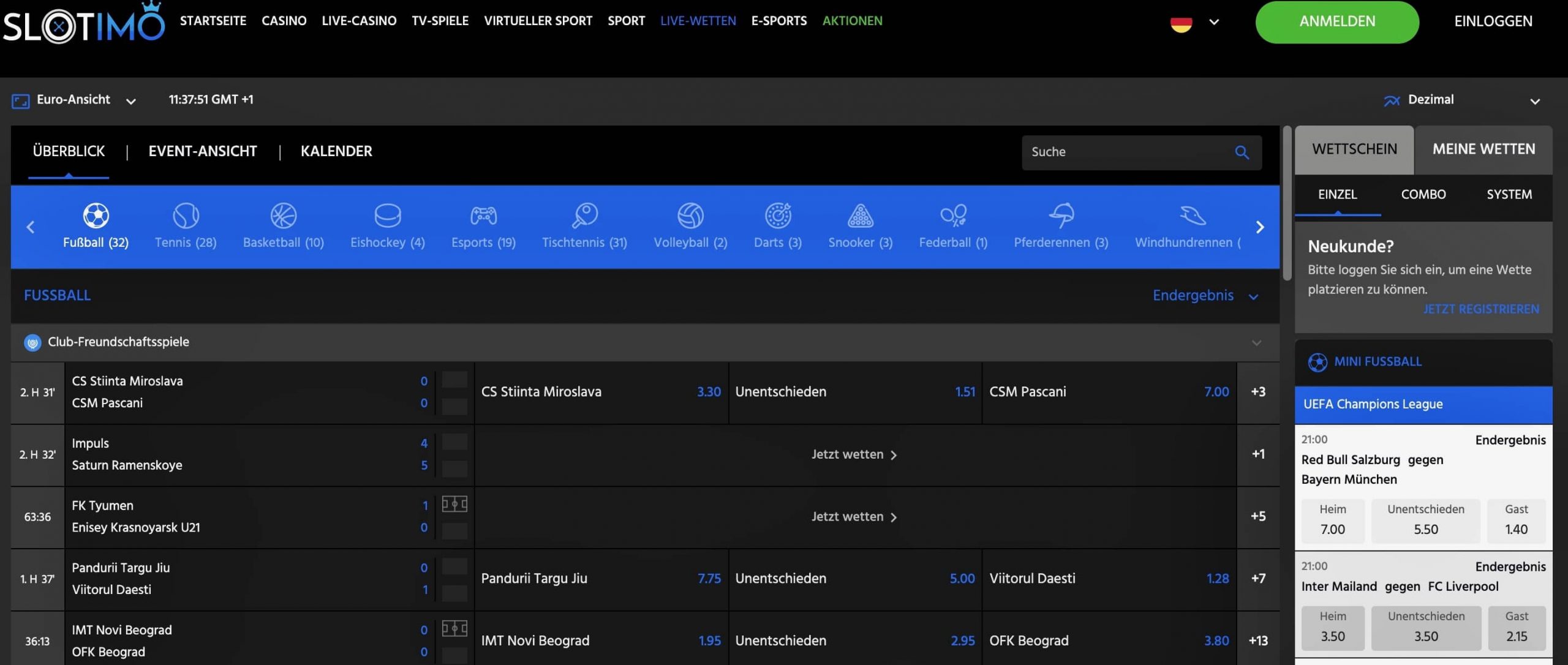Pick Unentschieden 5.50 for Salzburg vs Bayern
Screen dimensions: 1568x665
1426,521
